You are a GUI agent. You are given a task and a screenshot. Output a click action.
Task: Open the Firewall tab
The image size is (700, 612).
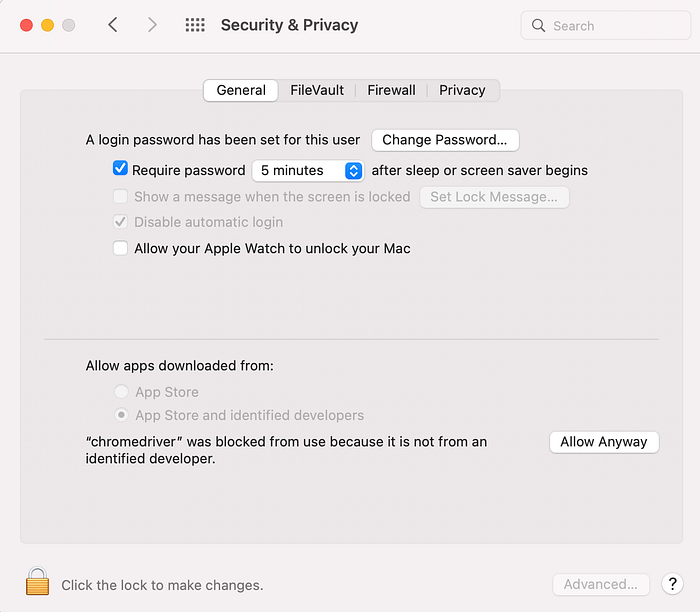391,90
